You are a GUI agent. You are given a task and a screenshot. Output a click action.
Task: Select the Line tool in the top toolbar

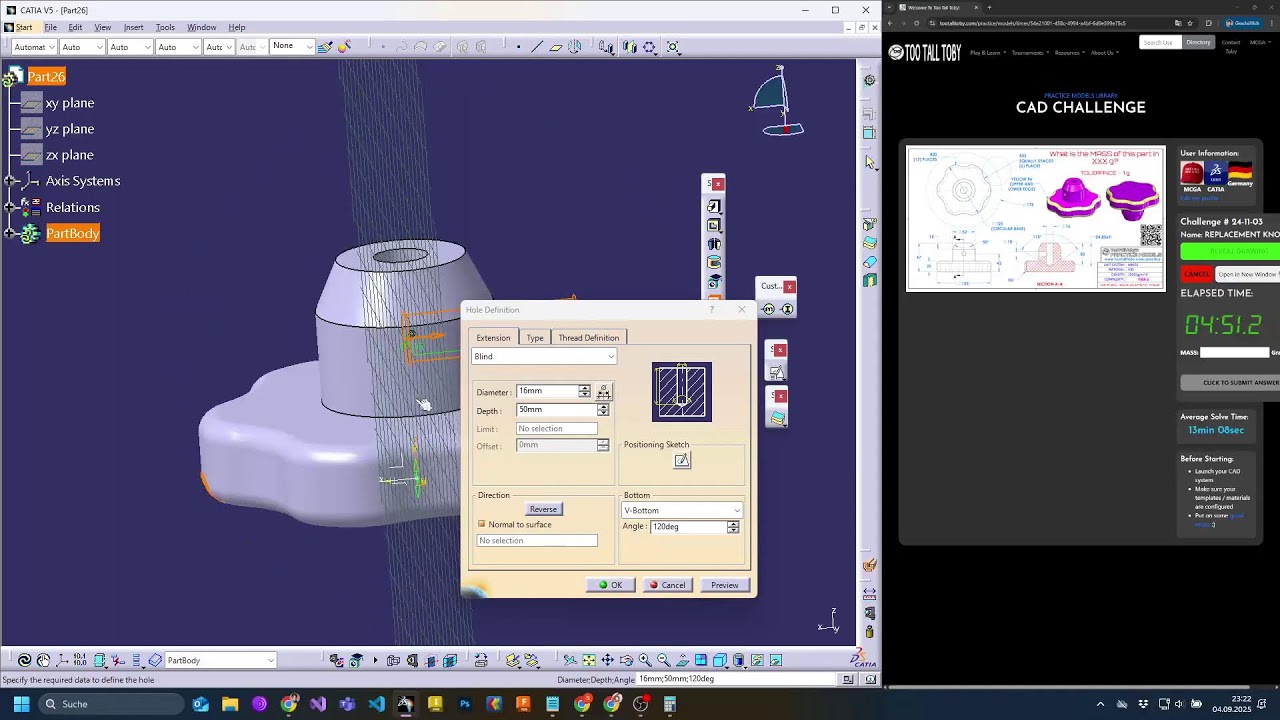click(x=537, y=47)
